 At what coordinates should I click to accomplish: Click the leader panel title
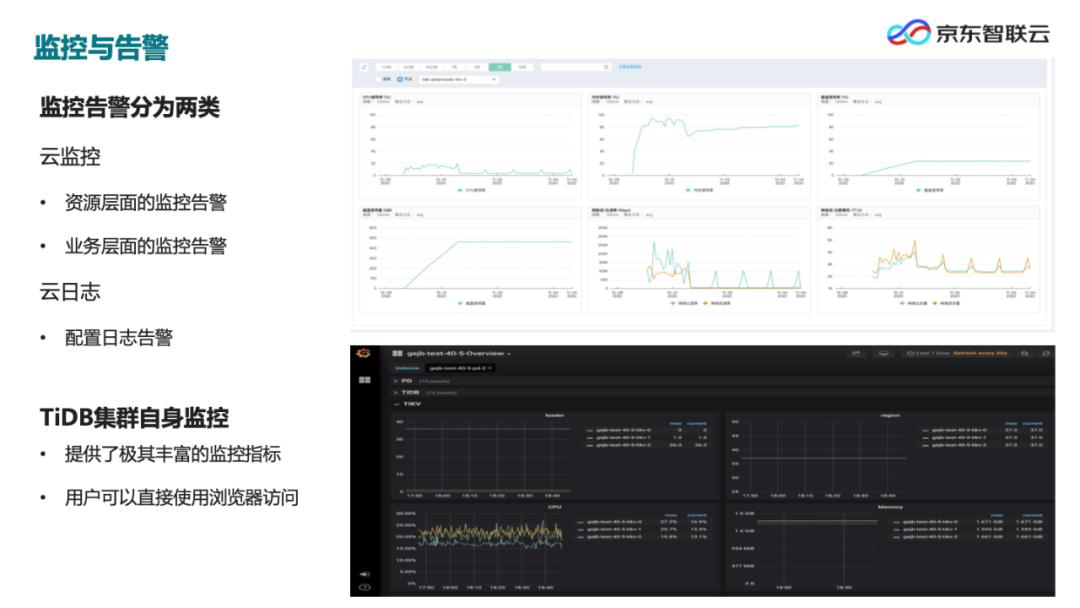coord(554,415)
